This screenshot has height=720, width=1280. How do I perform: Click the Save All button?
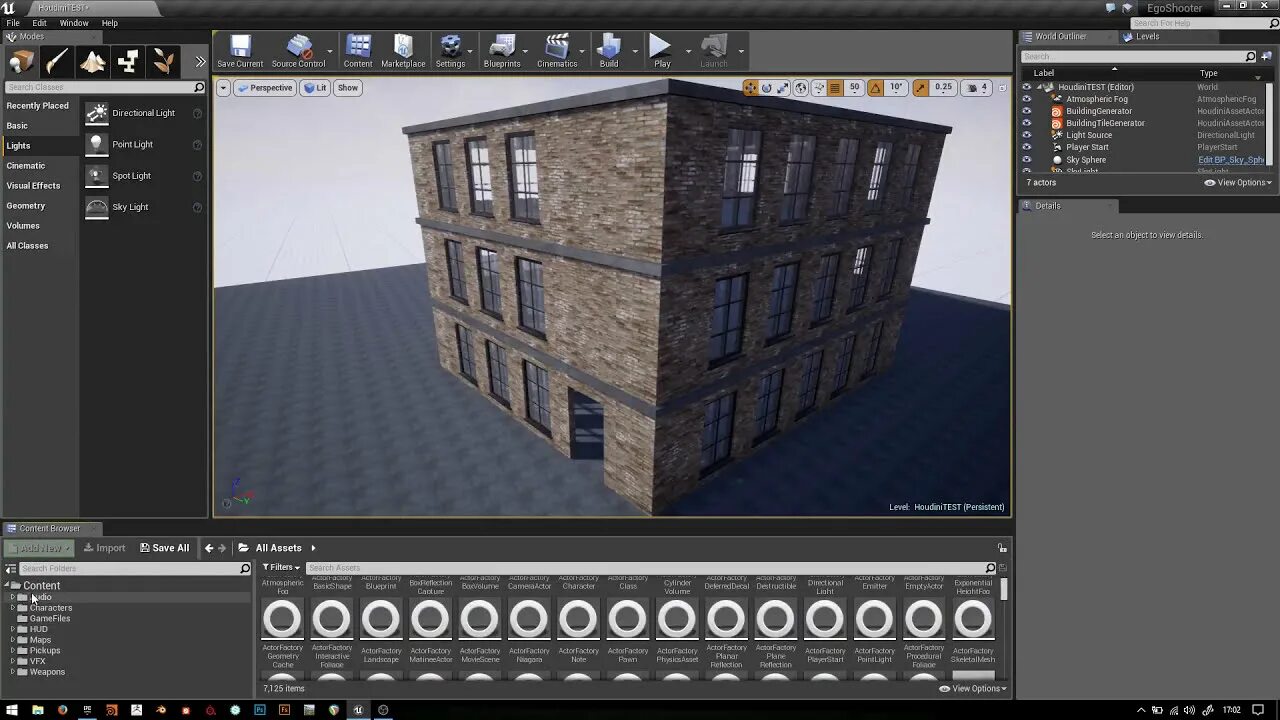tap(164, 548)
